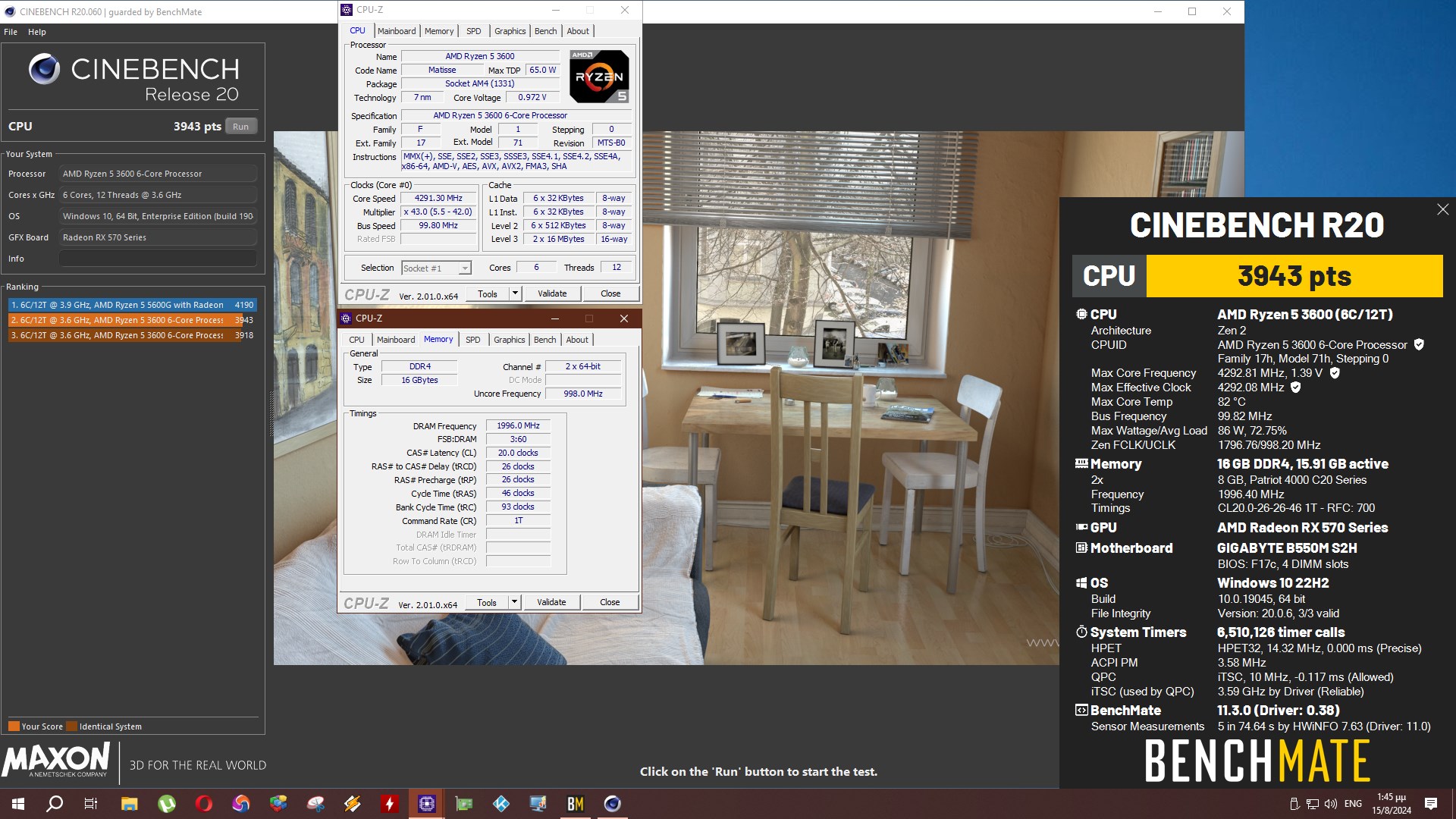Click the Cinebench title bar app icon
The width and height of the screenshot is (1456, 819).
(10, 11)
